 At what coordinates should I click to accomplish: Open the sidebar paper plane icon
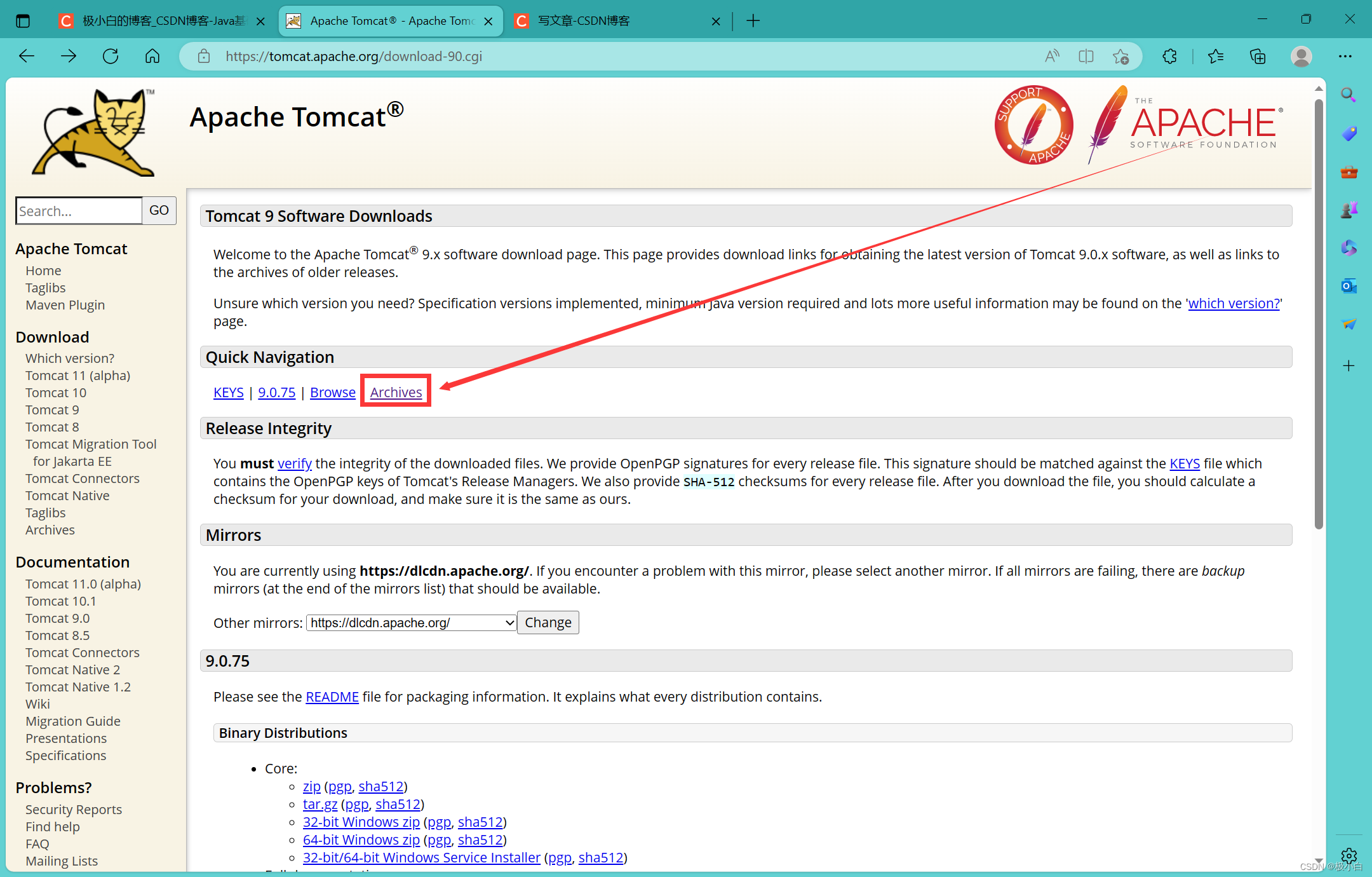point(1348,324)
